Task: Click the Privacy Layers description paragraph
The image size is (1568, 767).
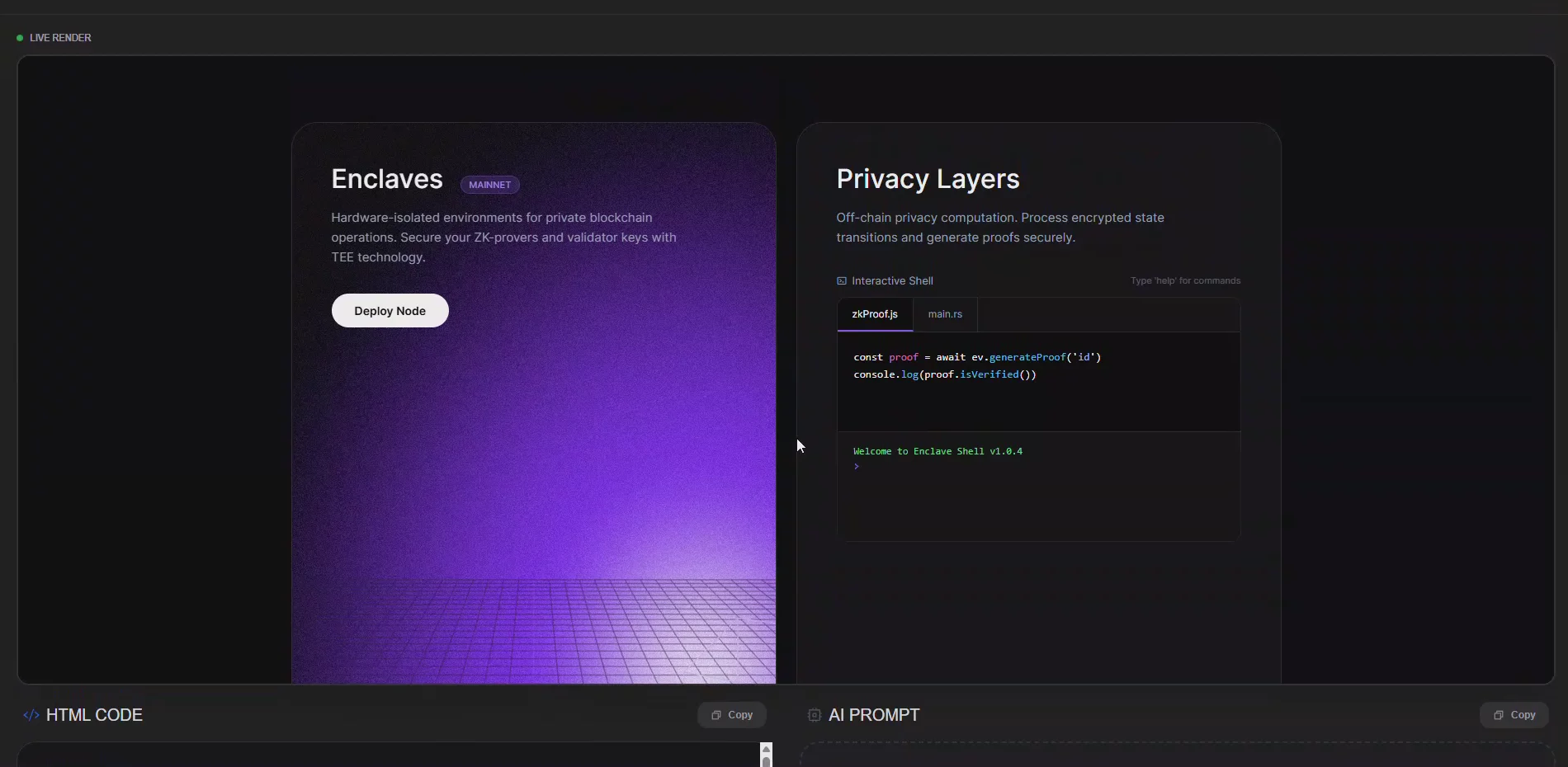Action: click(x=1000, y=228)
